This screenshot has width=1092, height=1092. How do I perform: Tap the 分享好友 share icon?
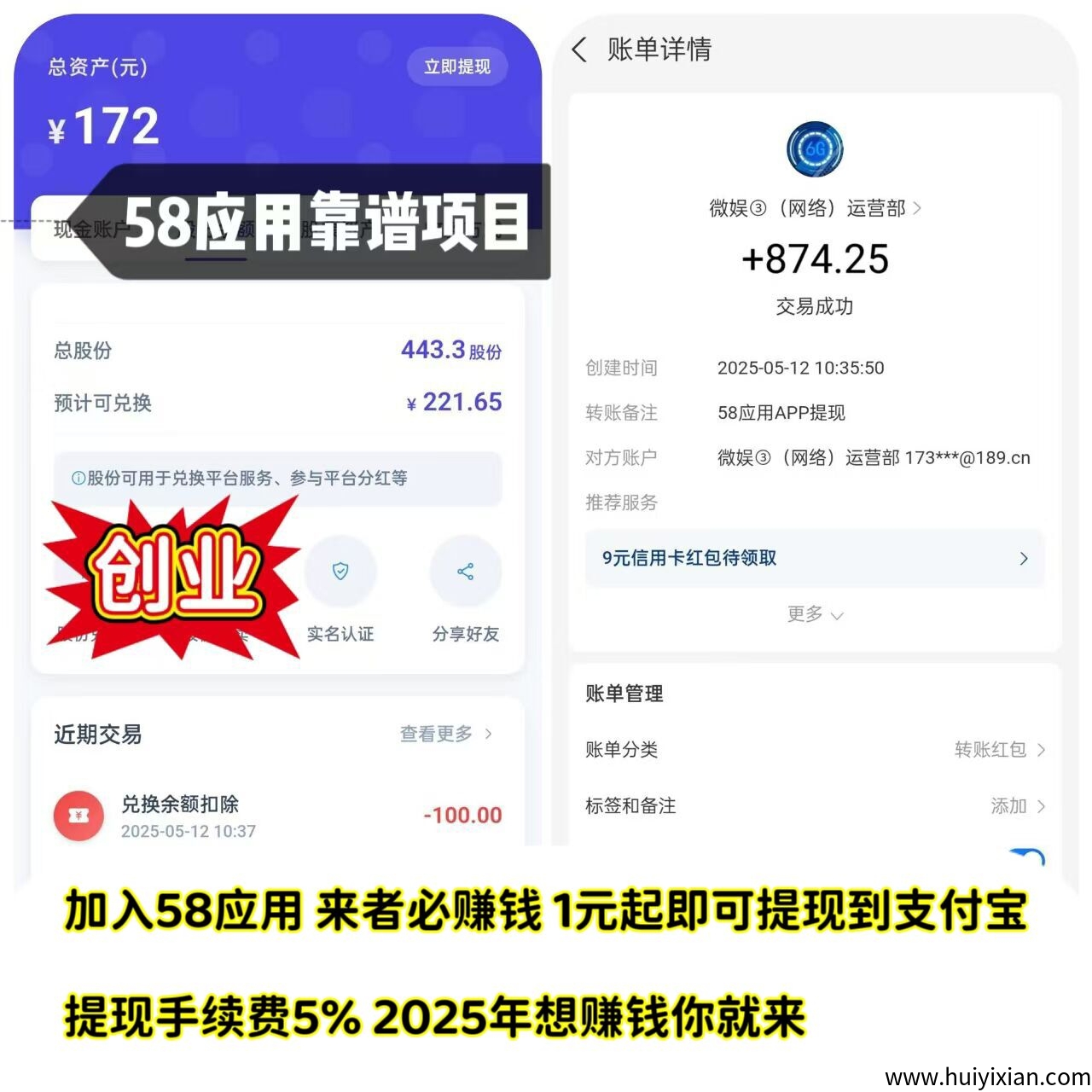point(466,571)
